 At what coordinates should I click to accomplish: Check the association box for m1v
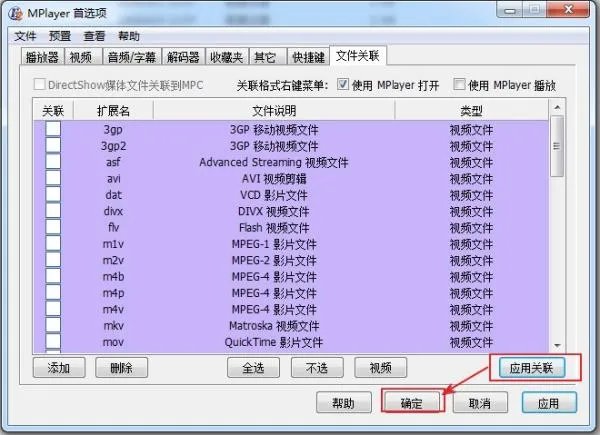[x=53, y=243]
